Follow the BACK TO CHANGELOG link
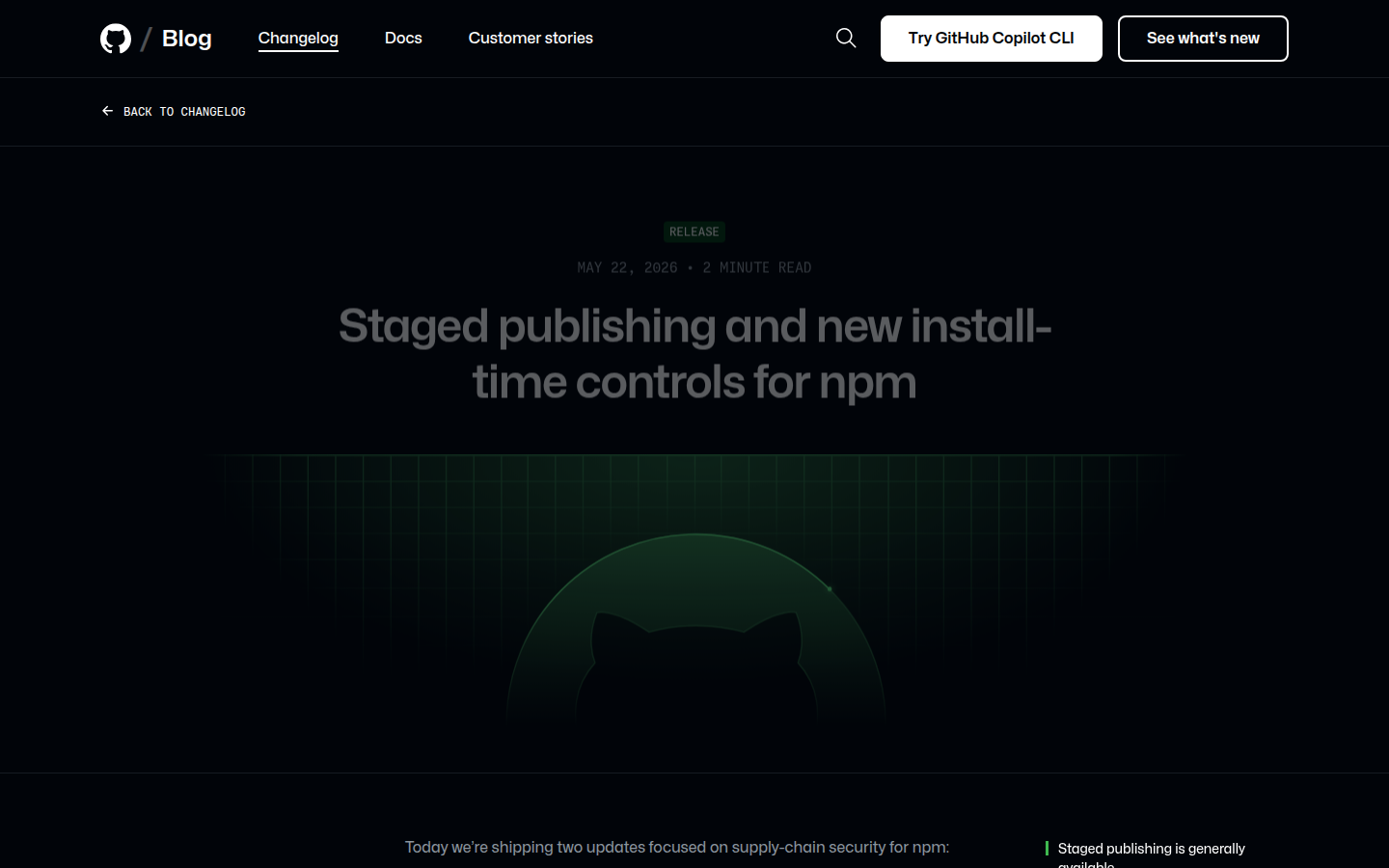The width and height of the screenshot is (1389, 868). [x=174, y=112]
